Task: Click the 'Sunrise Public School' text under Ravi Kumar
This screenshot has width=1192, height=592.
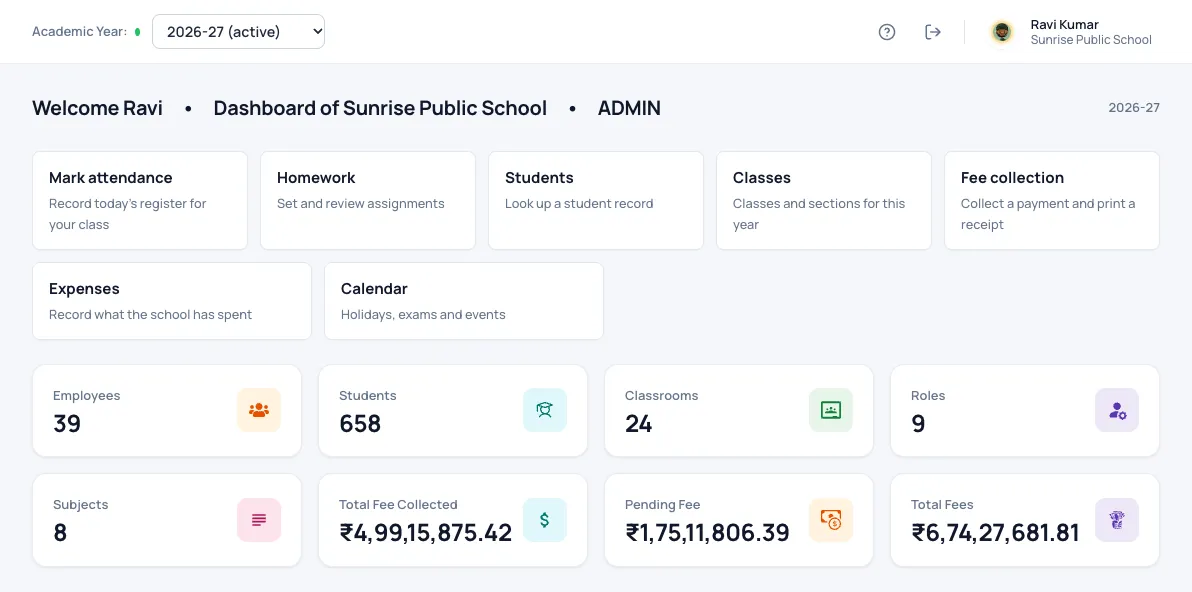Action: click(1091, 40)
